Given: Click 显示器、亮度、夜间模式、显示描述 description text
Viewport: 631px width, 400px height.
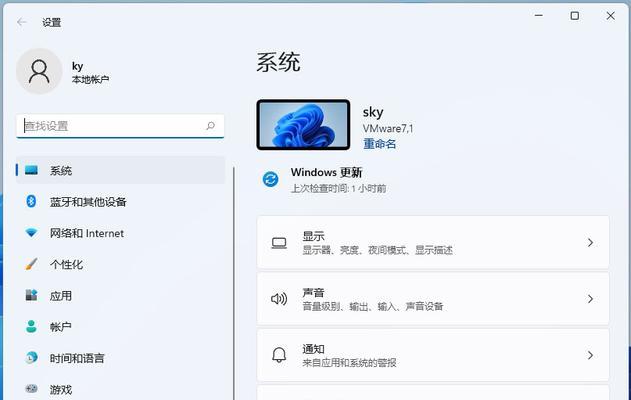Looking at the screenshot, I should (377, 250).
